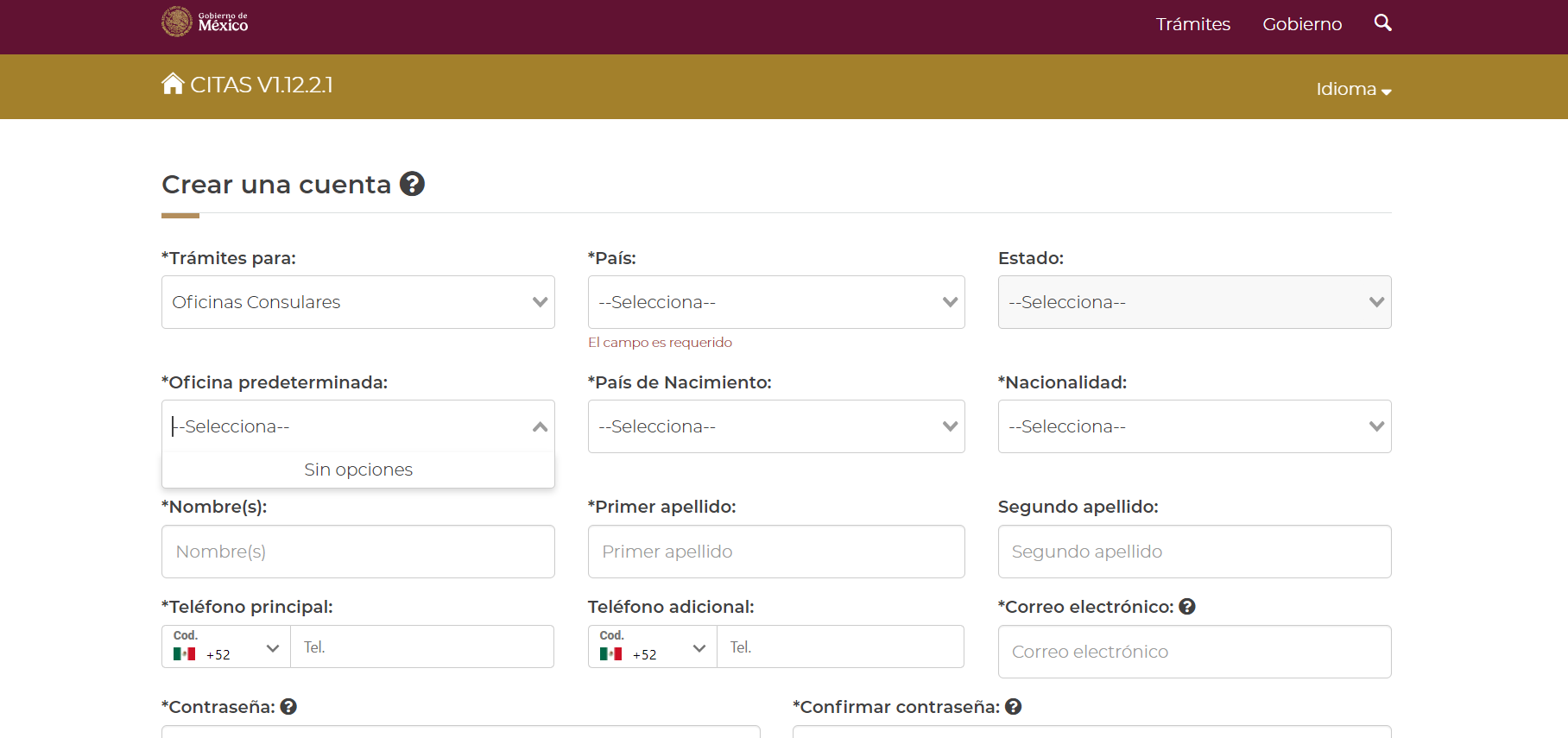Collapse the Oficina predeterminada dropdown
Image resolution: width=1568 pixels, height=738 pixels.
(540, 426)
